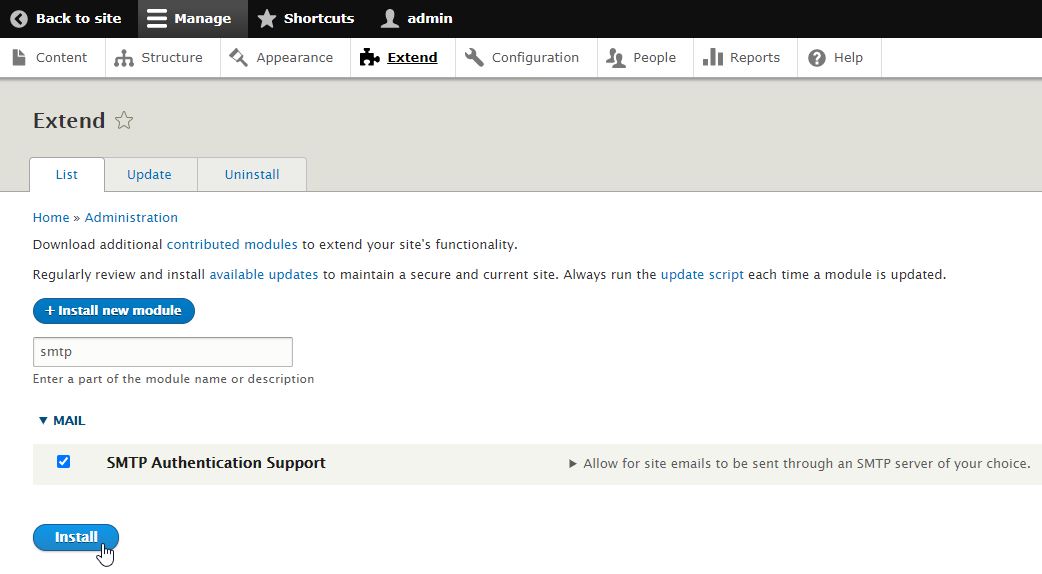Collapse the MAIL module group
The image size is (1042, 574).
62,421
